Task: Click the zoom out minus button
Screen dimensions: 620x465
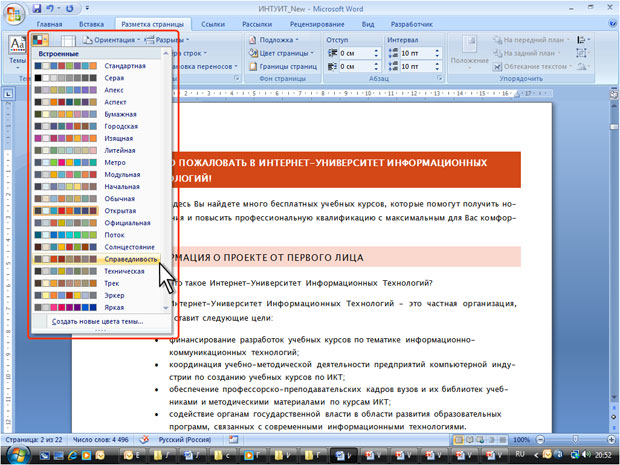Action: click(541, 439)
